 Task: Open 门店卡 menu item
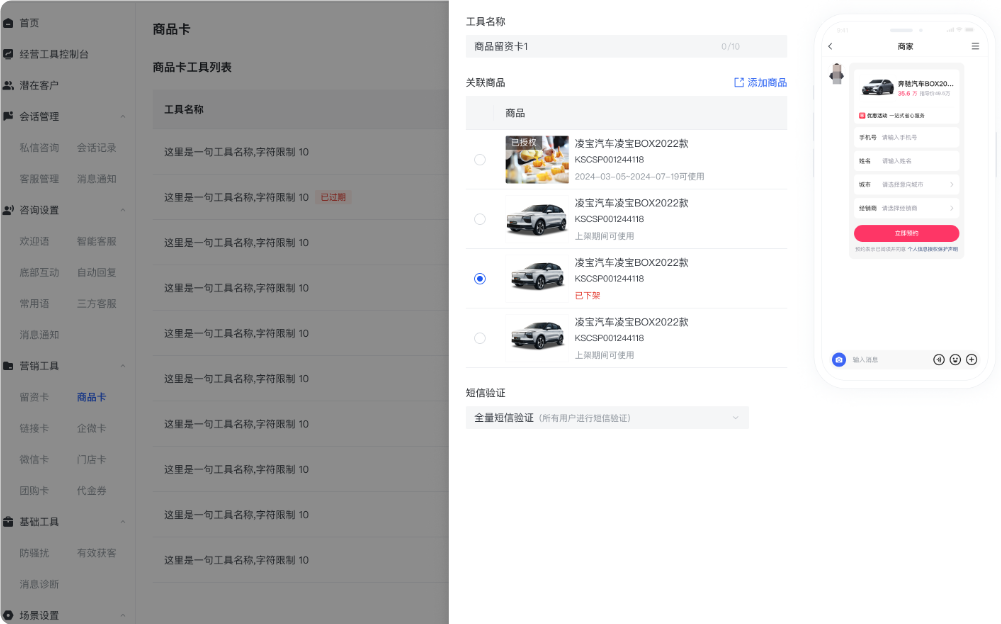tap(91, 460)
